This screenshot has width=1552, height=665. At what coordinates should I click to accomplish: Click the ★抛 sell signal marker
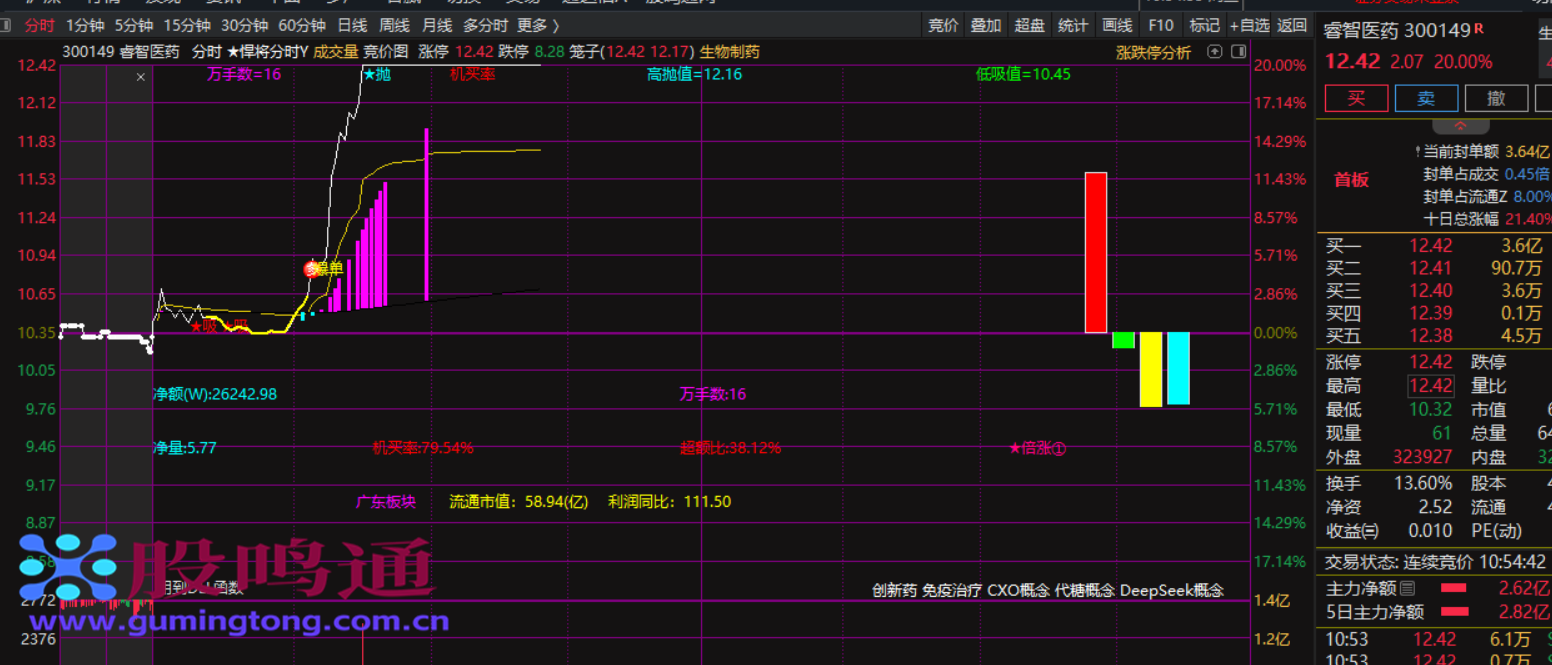click(x=376, y=74)
